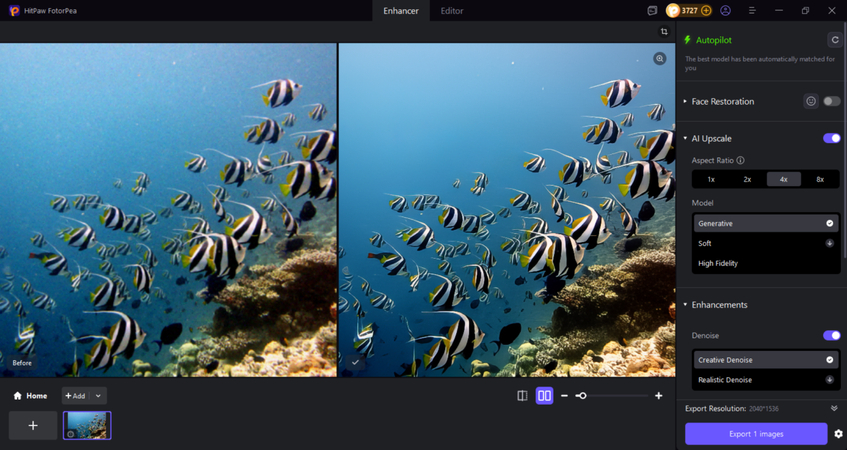This screenshot has height=450, width=847.
Task: Toggle the AI Upscale switch
Action: (831, 138)
